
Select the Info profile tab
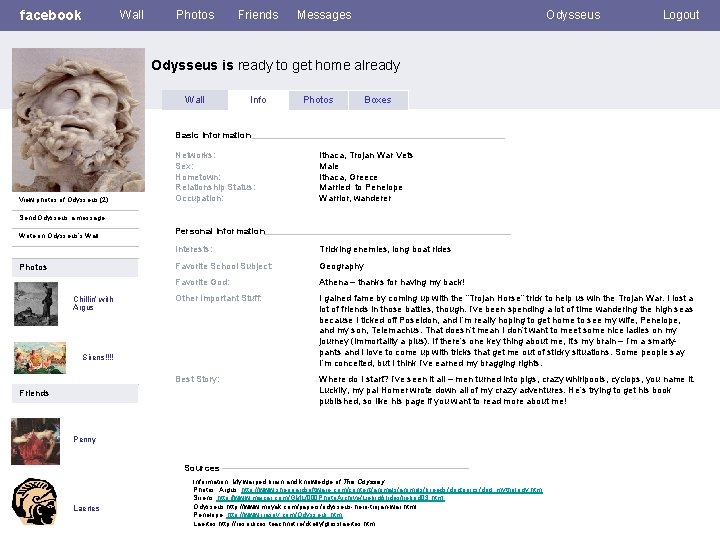tap(258, 100)
